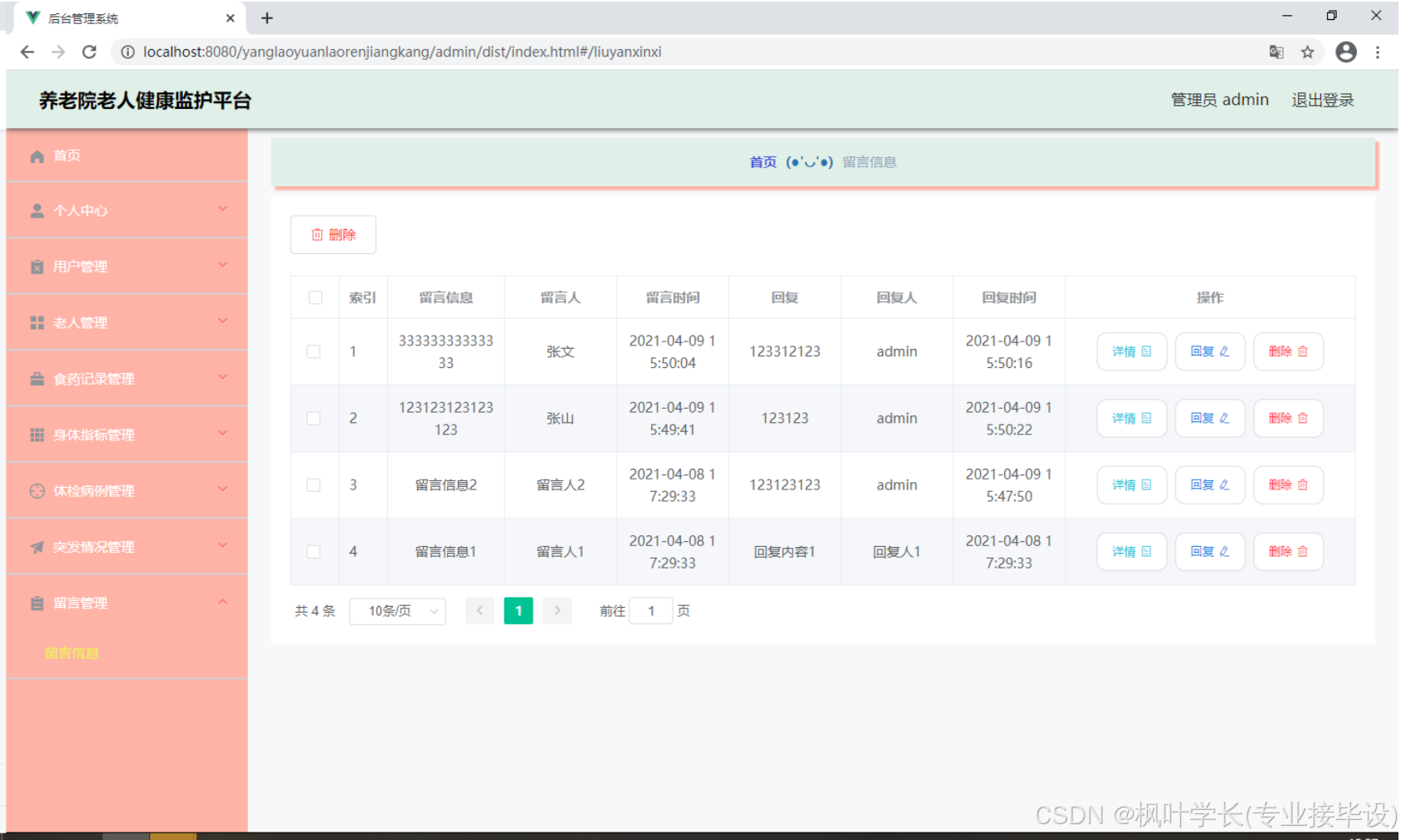Toggle the select-all checkbox in table header
The height and width of the screenshot is (840, 1401).
click(315, 297)
